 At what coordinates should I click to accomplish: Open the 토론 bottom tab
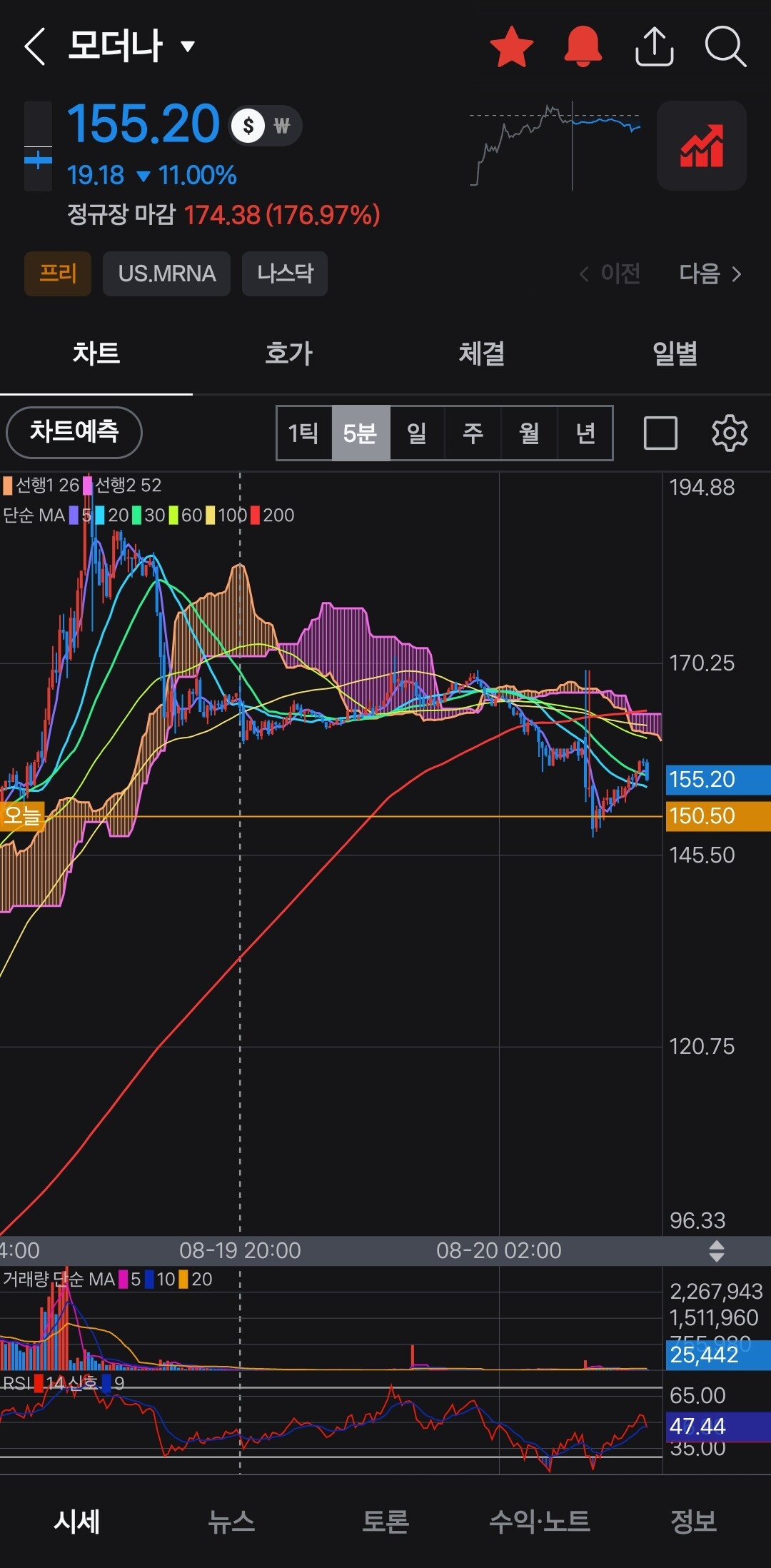tap(385, 1522)
